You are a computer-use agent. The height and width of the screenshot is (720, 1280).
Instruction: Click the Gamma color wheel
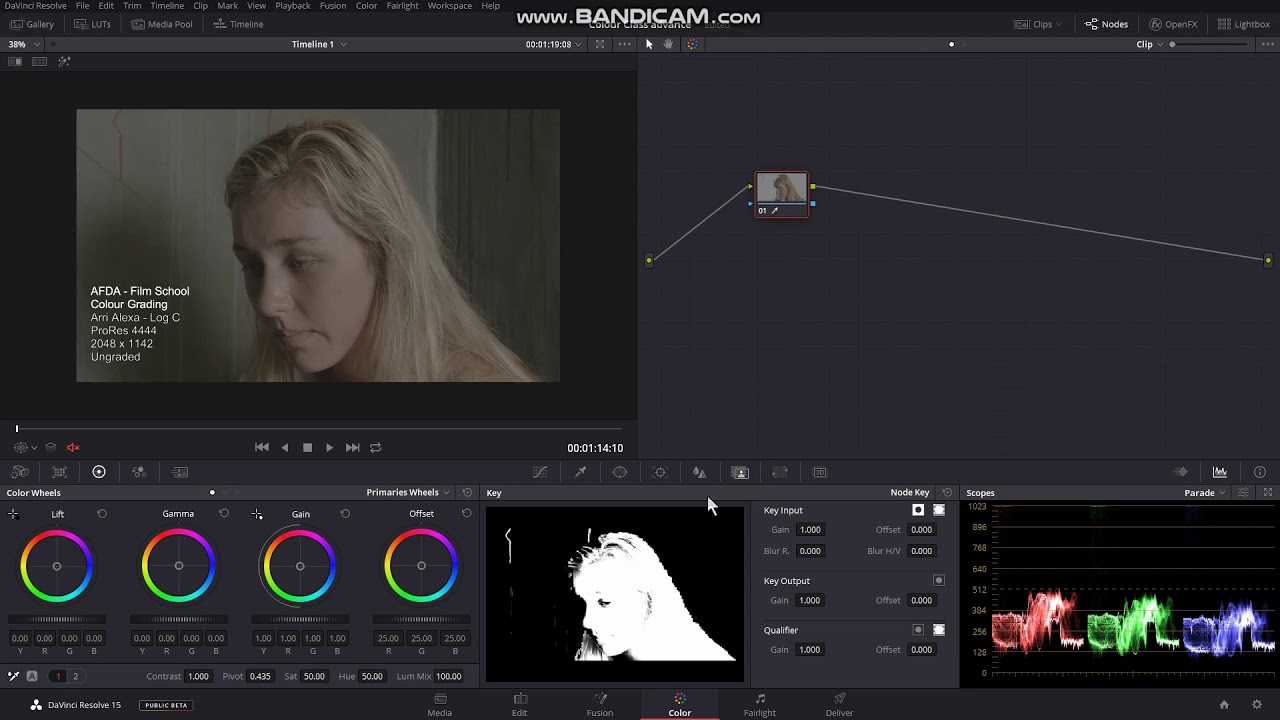179,566
